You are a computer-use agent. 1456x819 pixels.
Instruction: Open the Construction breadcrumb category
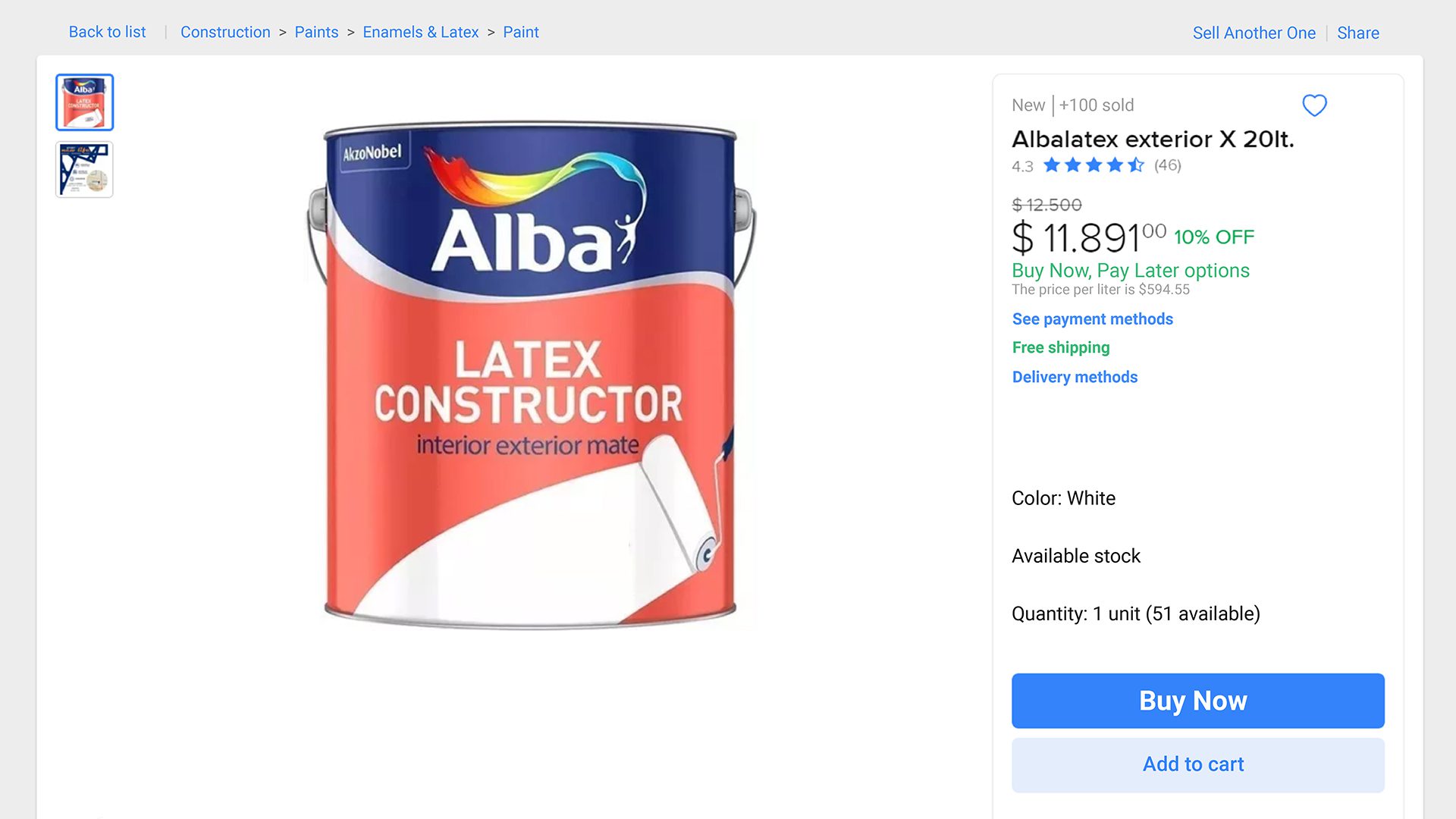(225, 32)
